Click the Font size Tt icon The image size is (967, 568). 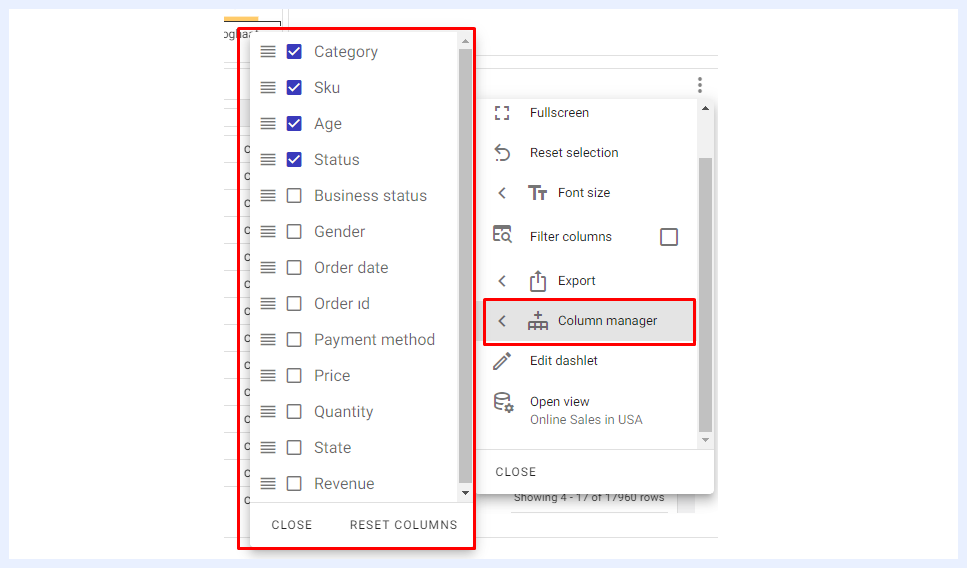tap(537, 193)
